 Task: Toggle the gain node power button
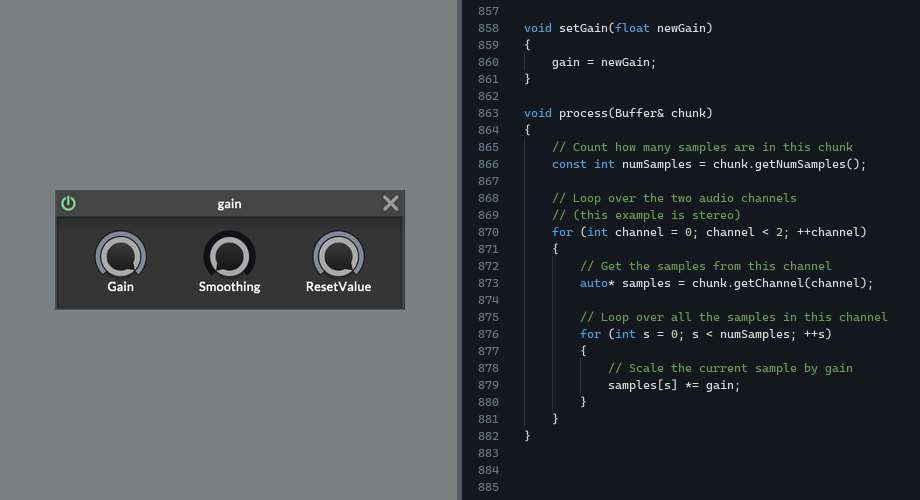(69, 203)
